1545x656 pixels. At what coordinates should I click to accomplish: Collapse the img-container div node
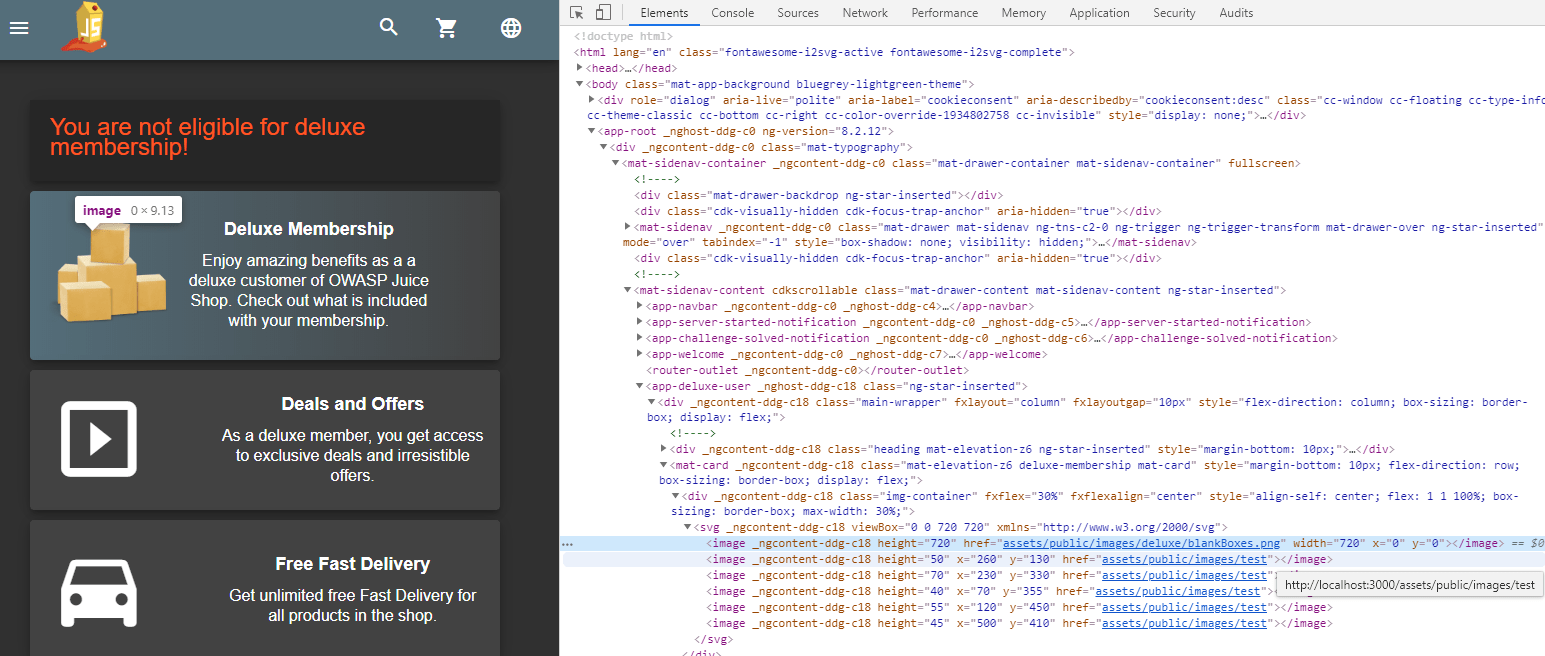pyautogui.click(x=676, y=496)
